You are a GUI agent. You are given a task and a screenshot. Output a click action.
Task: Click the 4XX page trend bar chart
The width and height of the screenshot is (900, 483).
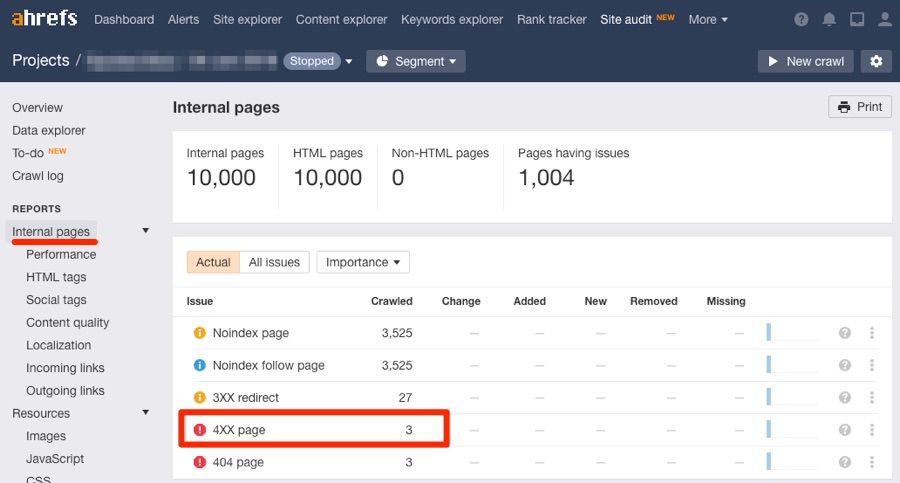(792, 430)
